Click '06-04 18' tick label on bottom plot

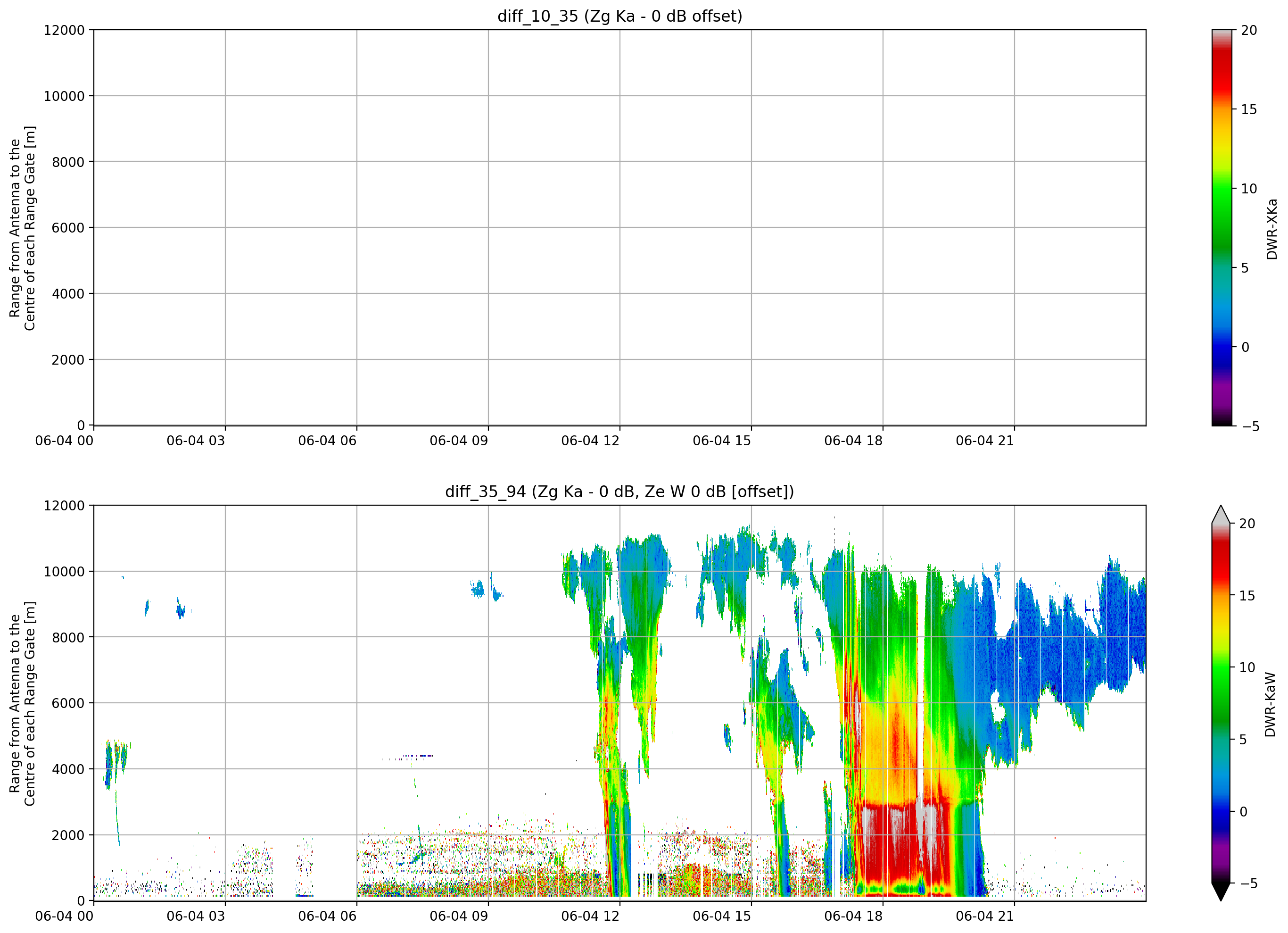click(x=853, y=916)
